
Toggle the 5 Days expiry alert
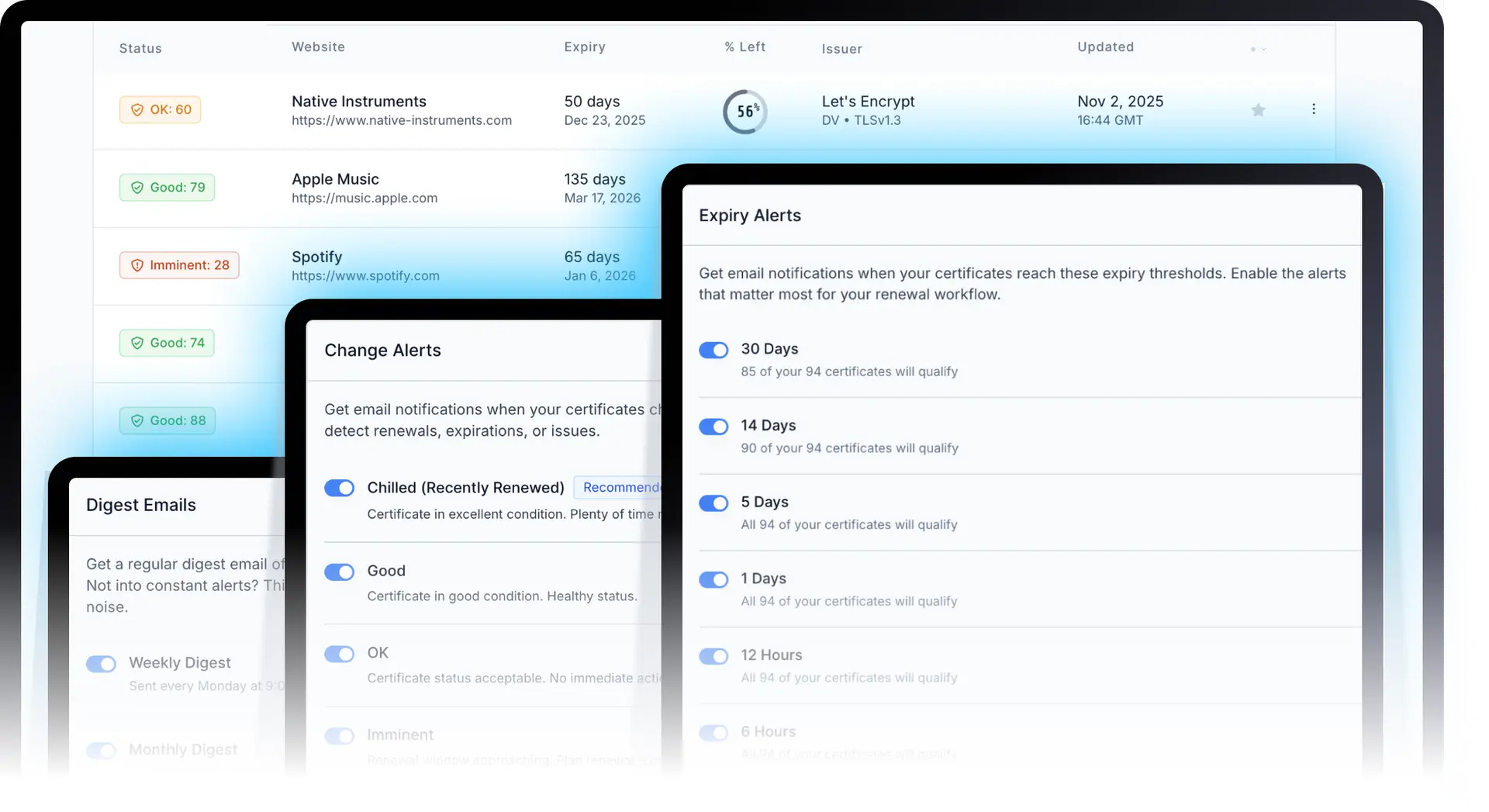[713, 503]
